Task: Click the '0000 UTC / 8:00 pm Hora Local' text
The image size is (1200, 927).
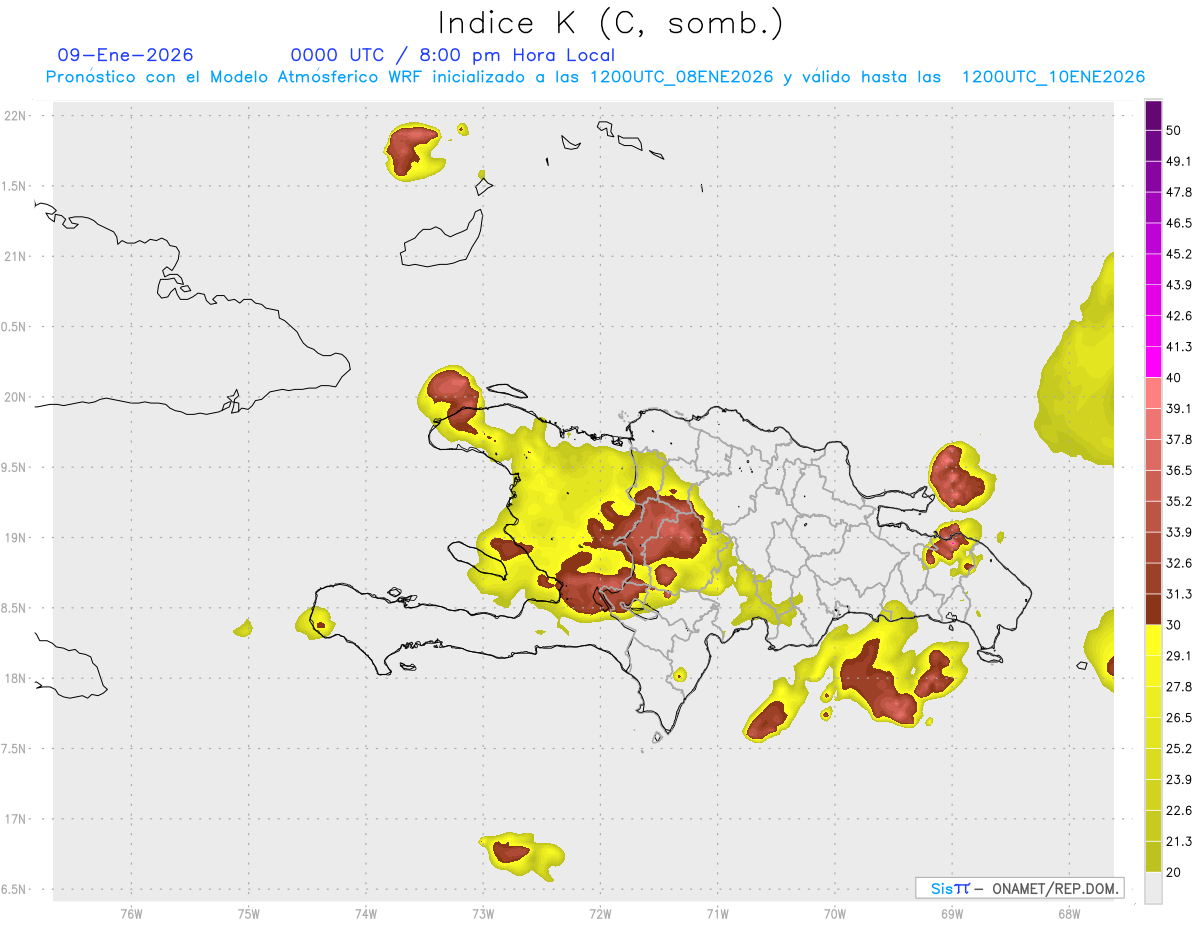Action: [452, 55]
